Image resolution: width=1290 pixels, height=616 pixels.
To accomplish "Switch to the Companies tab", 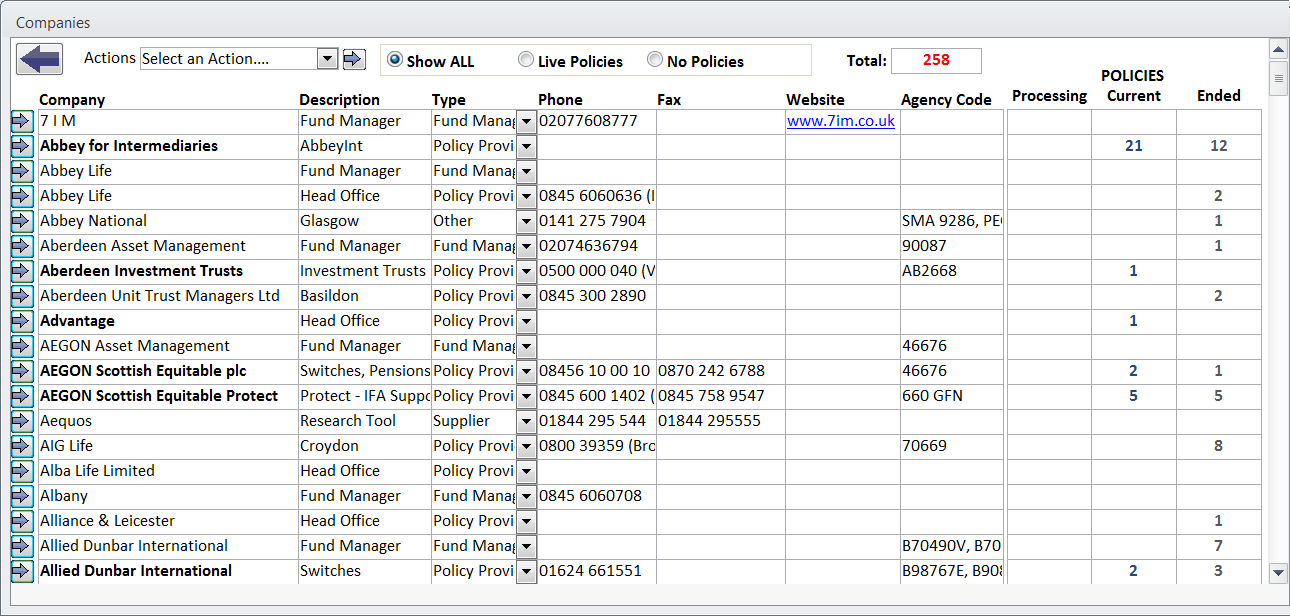I will point(53,22).
